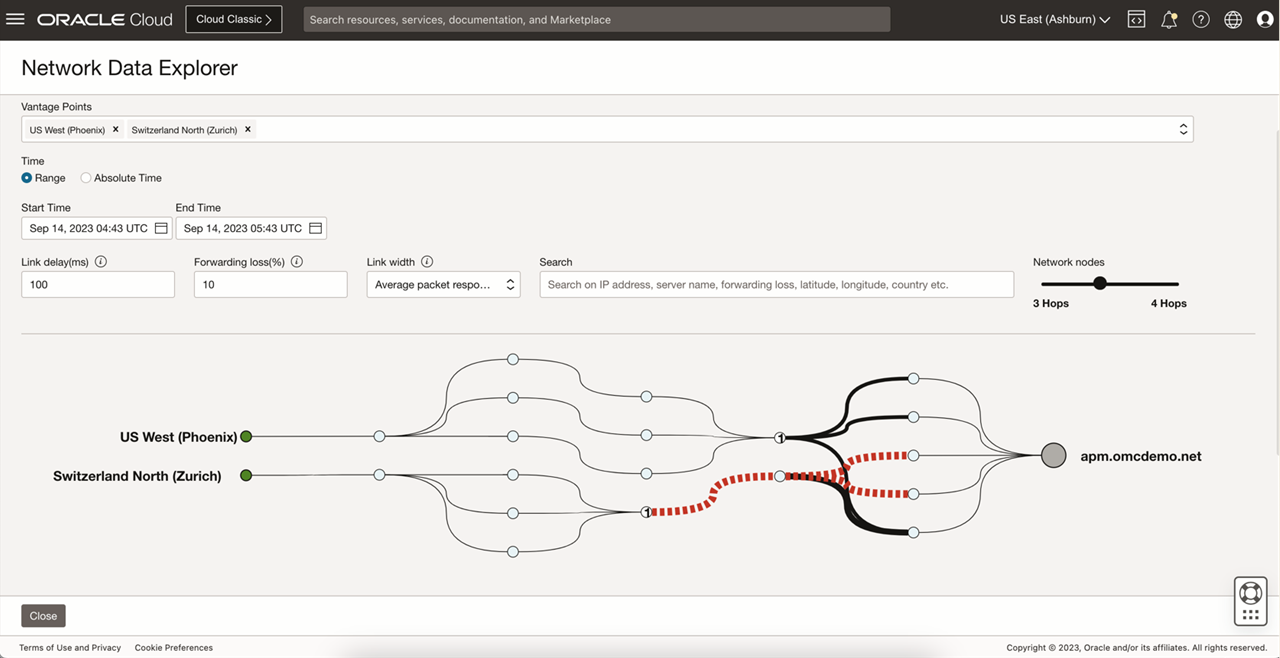Remove the US West (Phoenix) vantage point

tap(115, 128)
